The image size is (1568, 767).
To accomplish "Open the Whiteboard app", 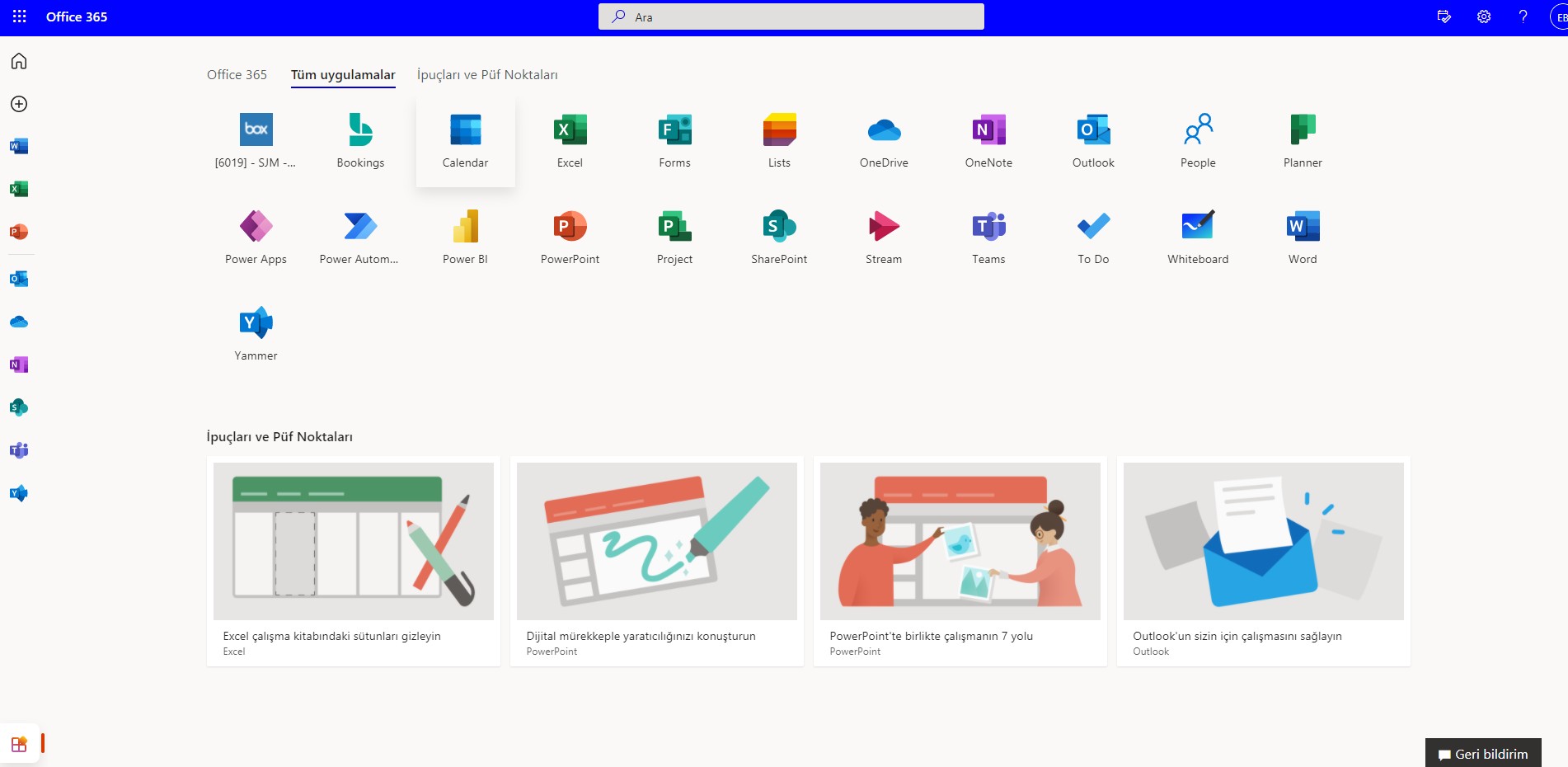I will (x=1197, y=237).
